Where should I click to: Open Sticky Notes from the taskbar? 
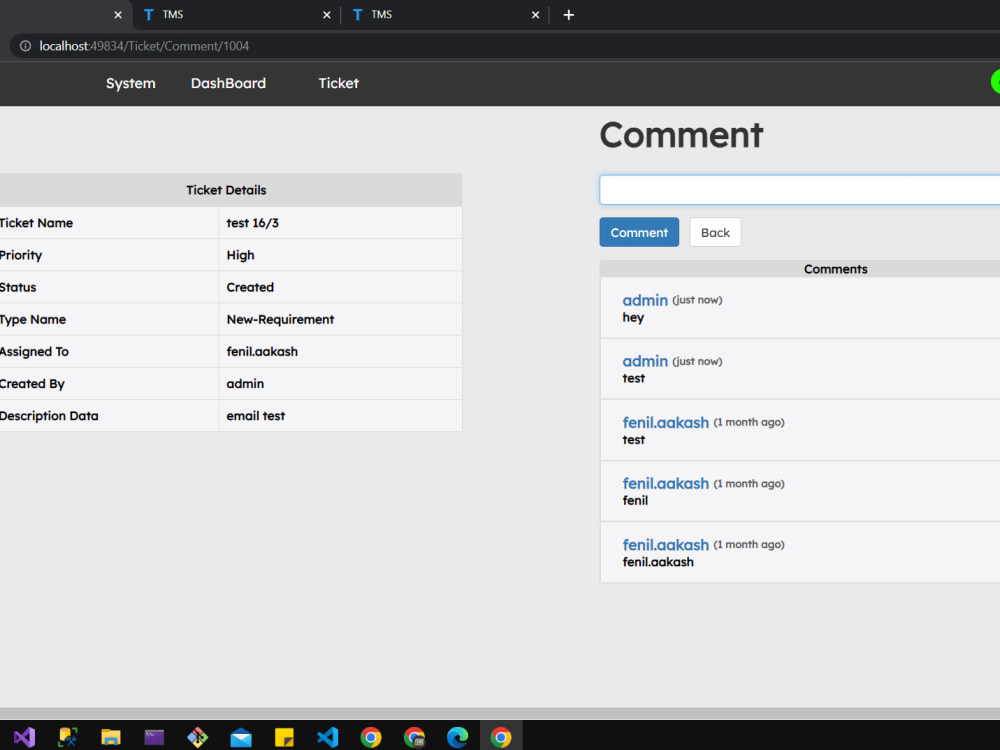[284, 737]
